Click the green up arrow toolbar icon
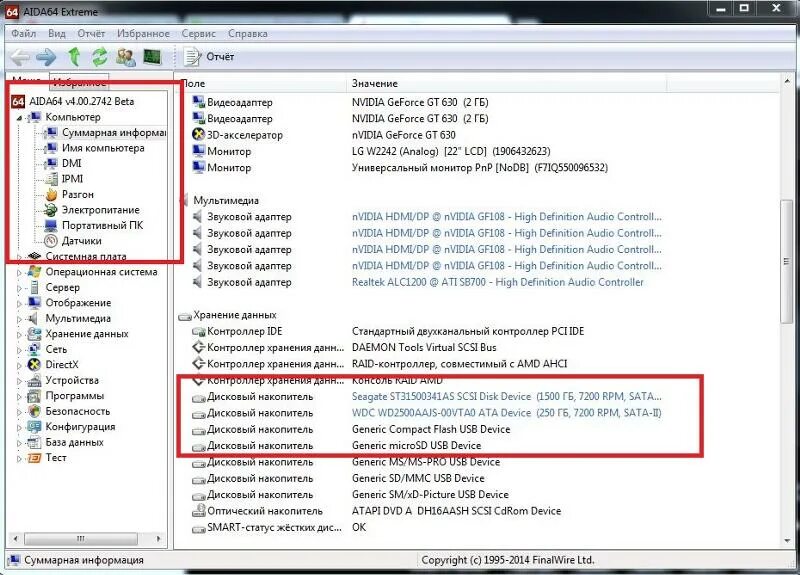 click(x=74, y=57)
